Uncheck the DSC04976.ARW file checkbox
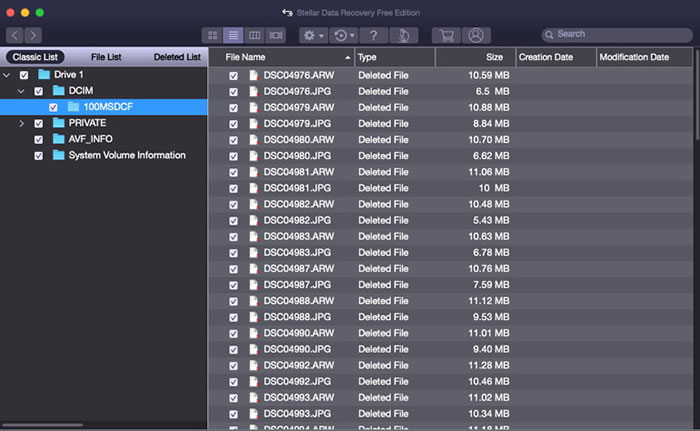The image size is (700, 431). [234, 75]
